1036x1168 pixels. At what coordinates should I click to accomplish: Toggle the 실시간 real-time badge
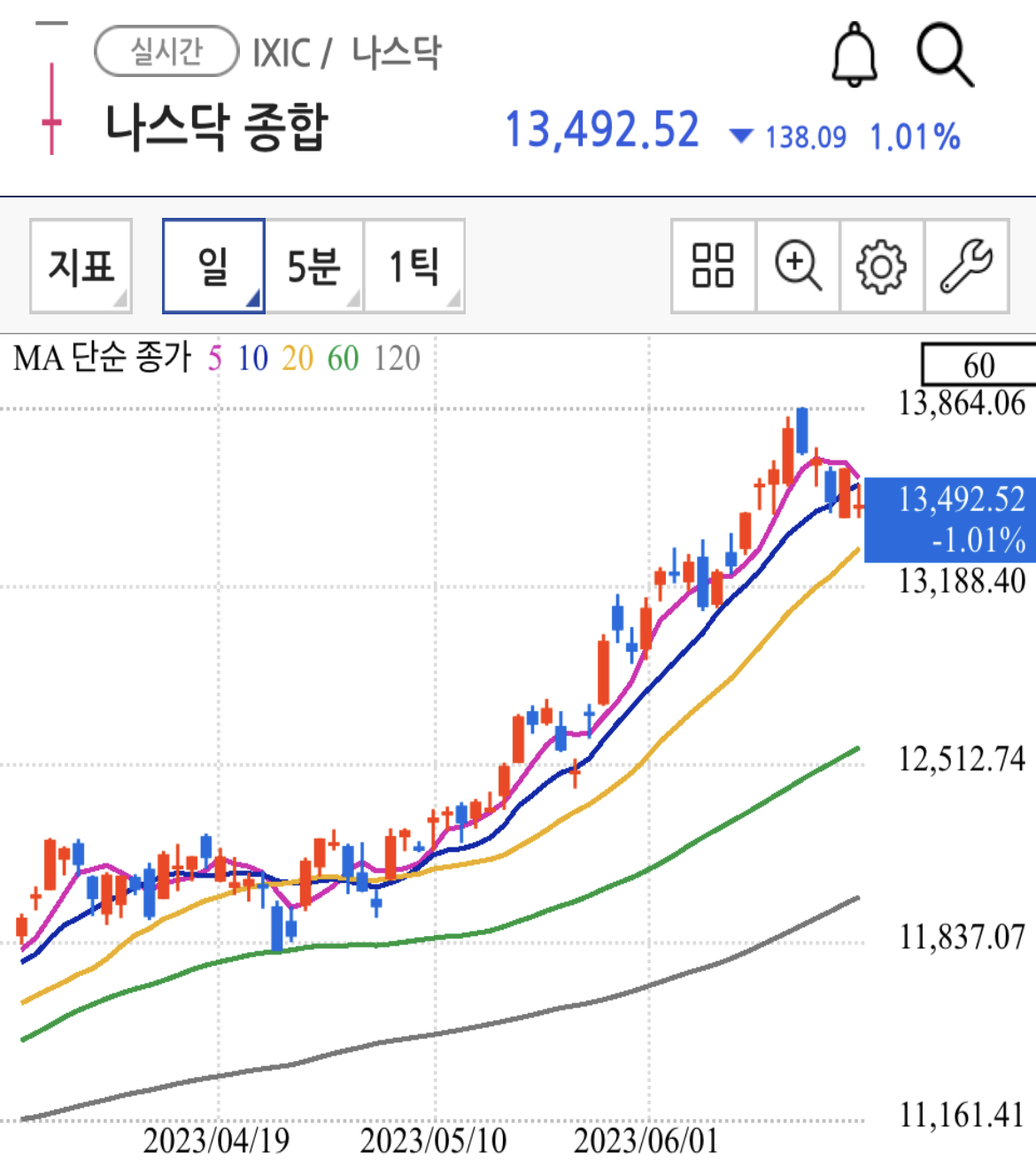(x=166, y=51)
